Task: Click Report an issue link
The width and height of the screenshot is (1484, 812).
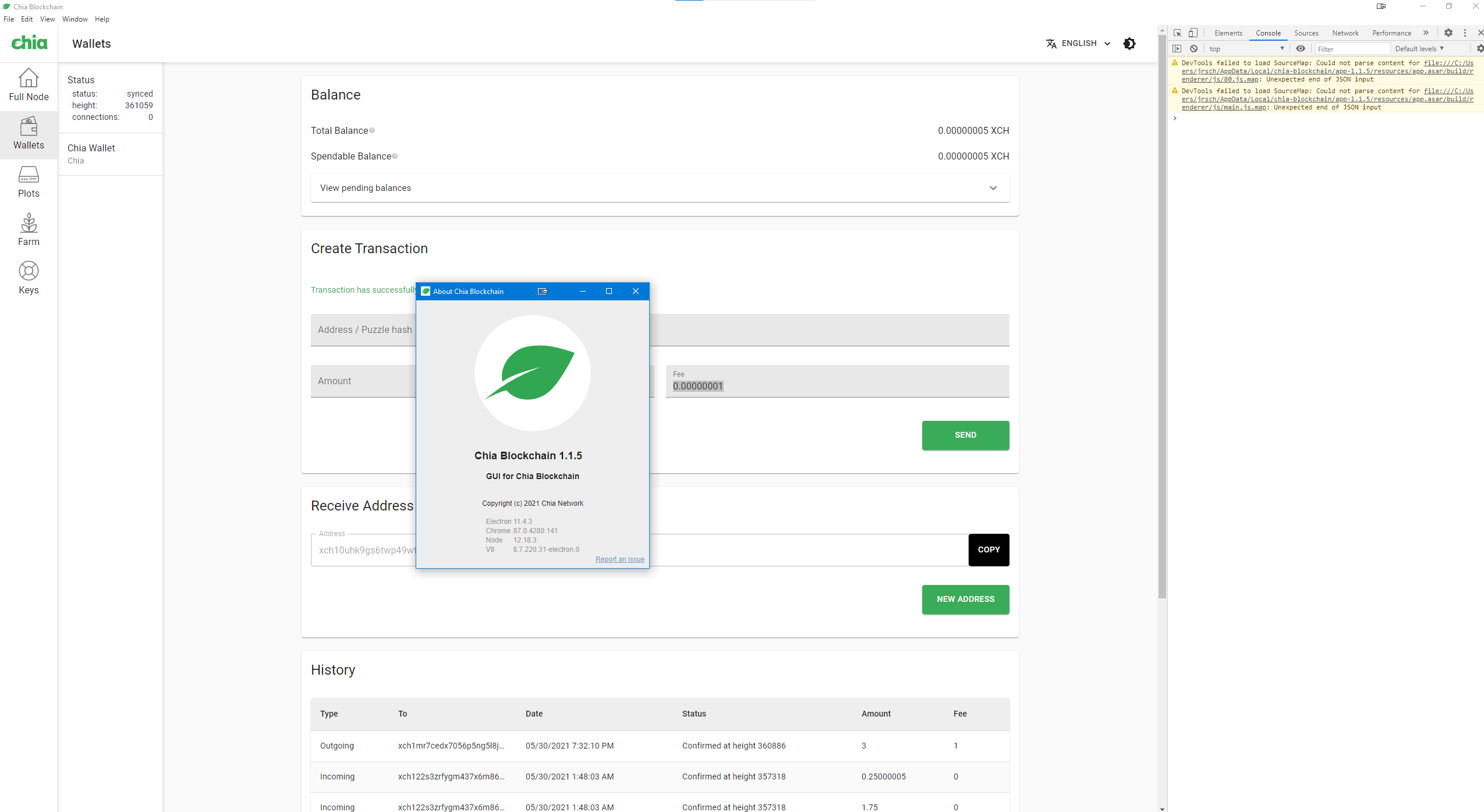Action: click(619, 559)
